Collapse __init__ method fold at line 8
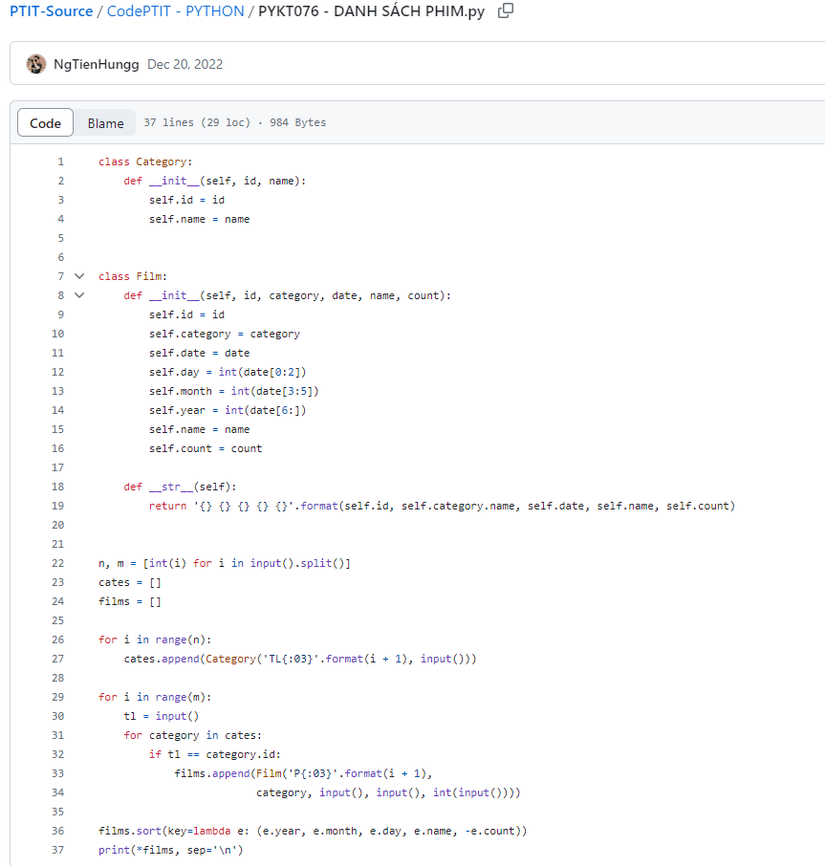The height and width of the screenshot is (866, 825). tap(80, 295)
